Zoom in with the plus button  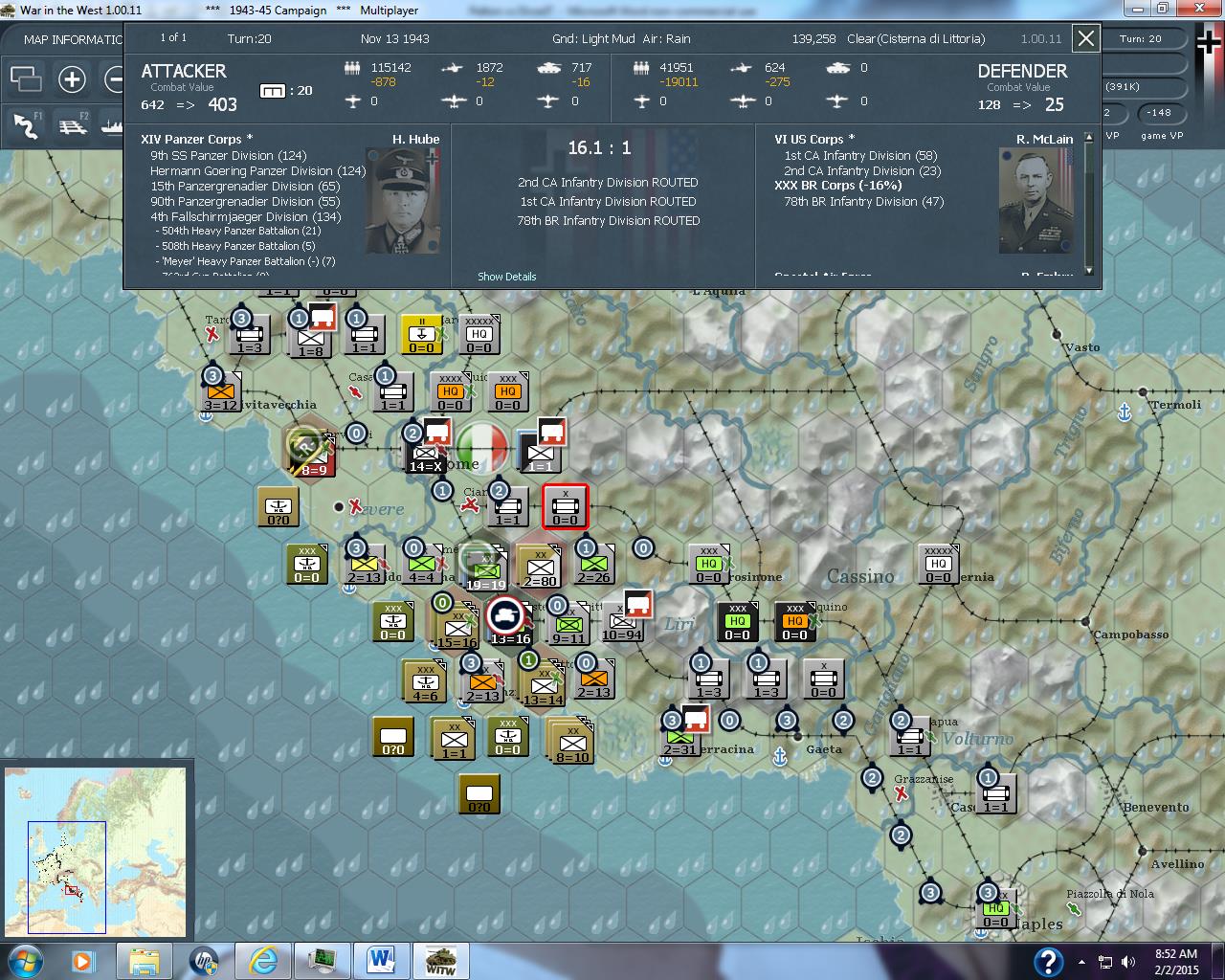click(x=72, y=79)
